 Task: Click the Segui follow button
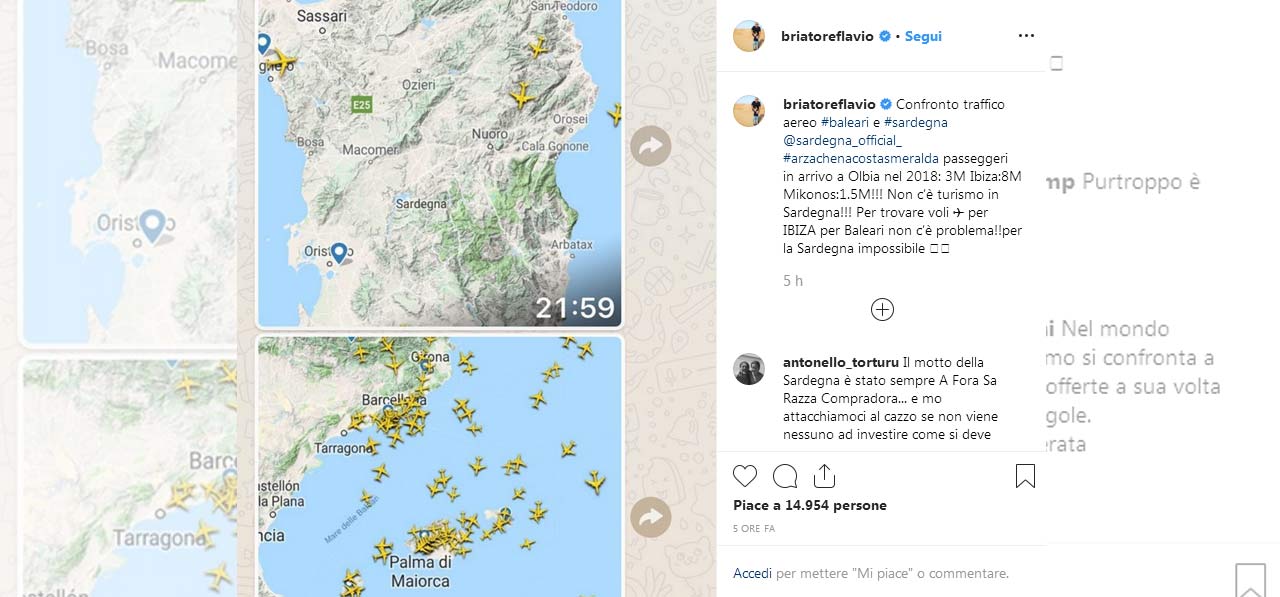pos(924,36)
